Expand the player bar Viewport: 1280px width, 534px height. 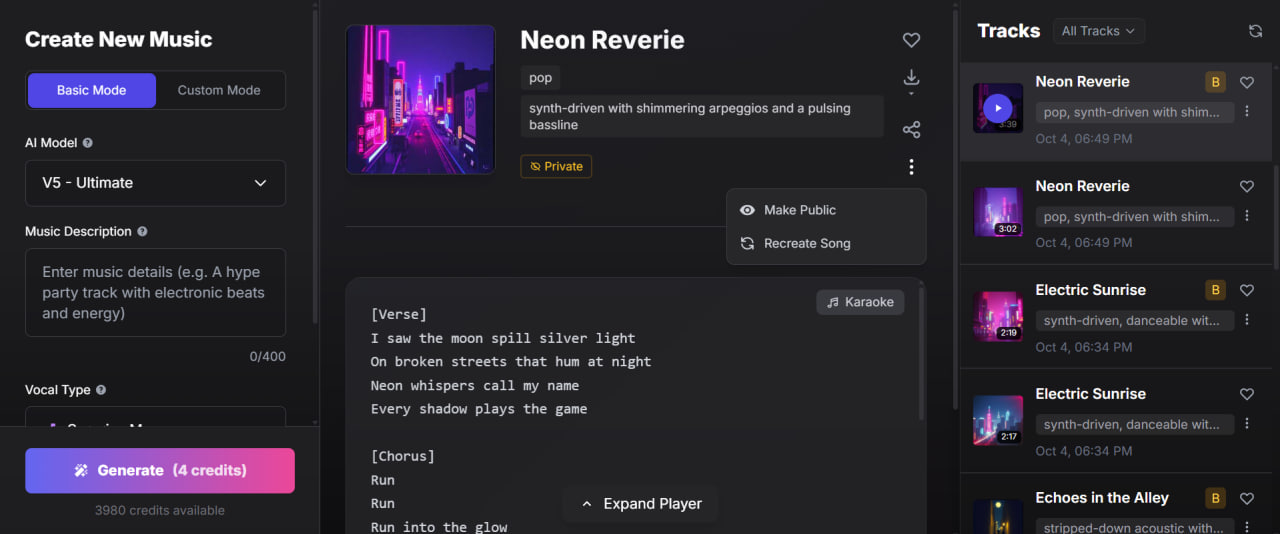click(x=641, y=504)
